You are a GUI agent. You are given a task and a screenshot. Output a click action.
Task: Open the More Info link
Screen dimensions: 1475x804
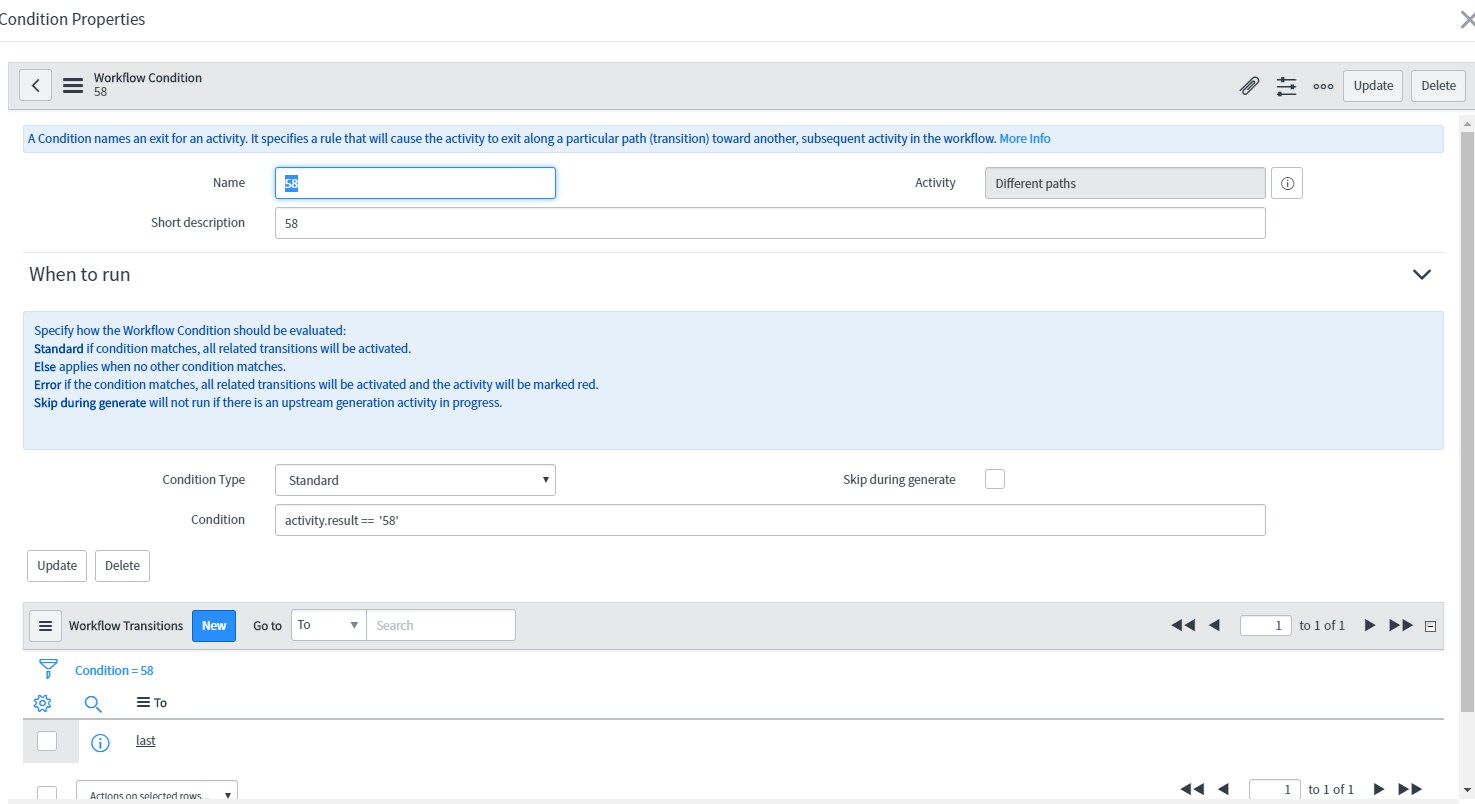click(x=1025, y=139)
